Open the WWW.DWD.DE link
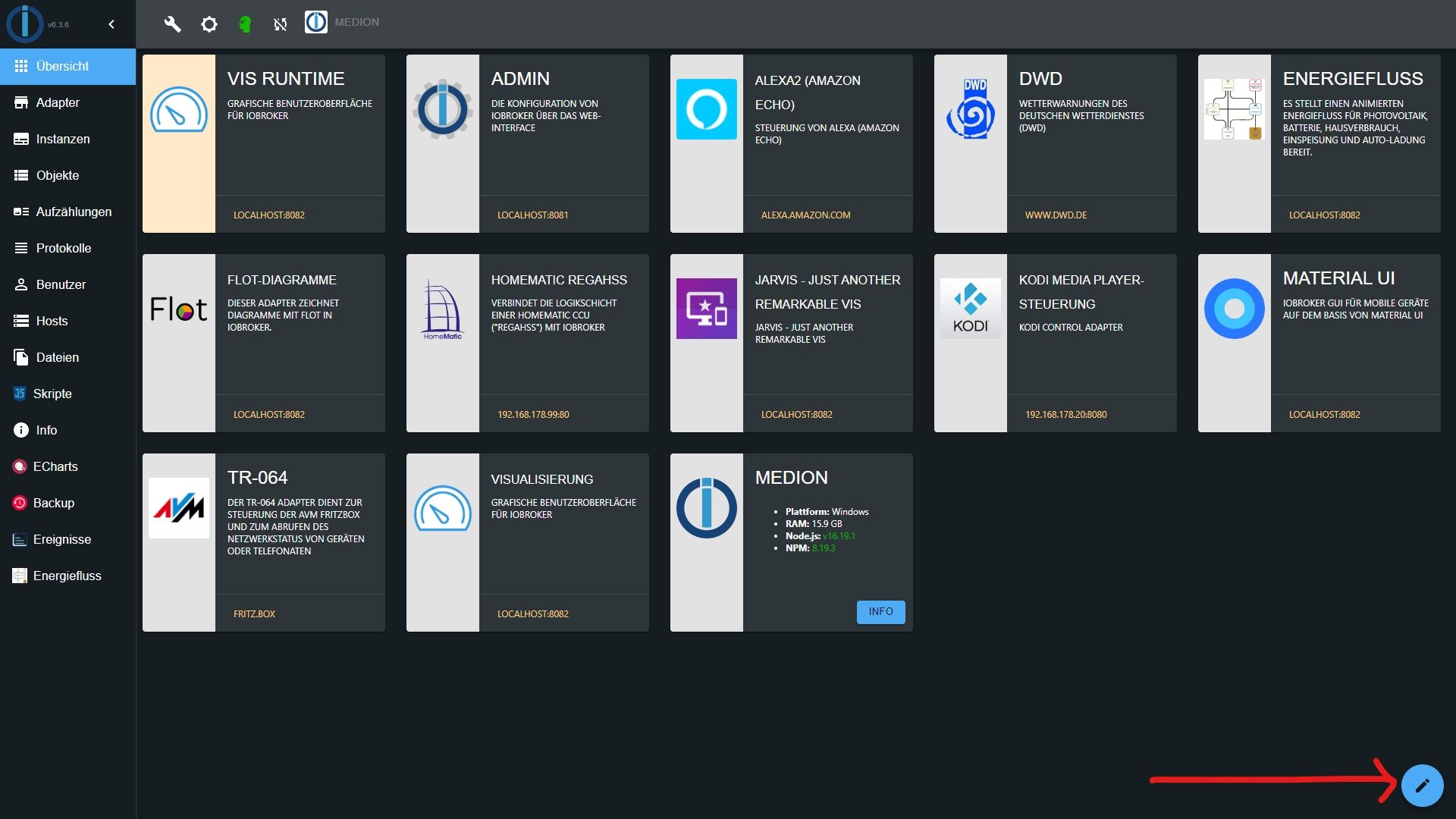This screenshot has width=1456, height=819. [1056, 215]
